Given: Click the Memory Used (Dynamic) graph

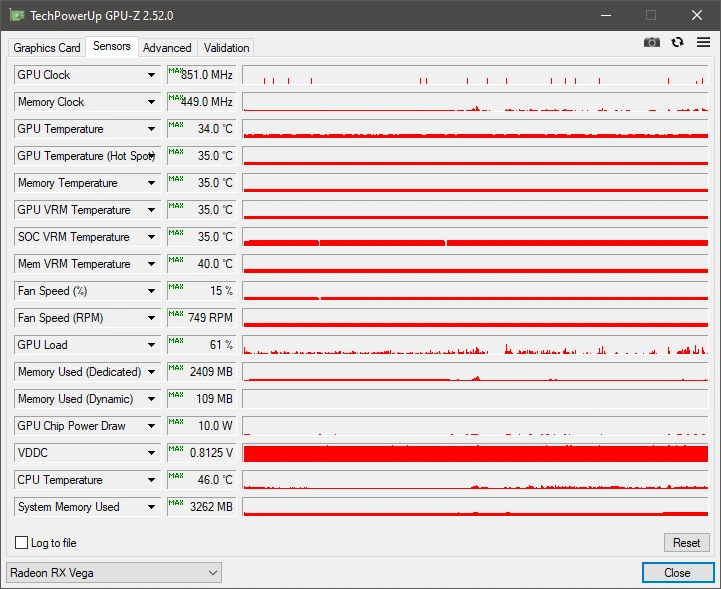Looking at the screenshot, I should [475, 399].
